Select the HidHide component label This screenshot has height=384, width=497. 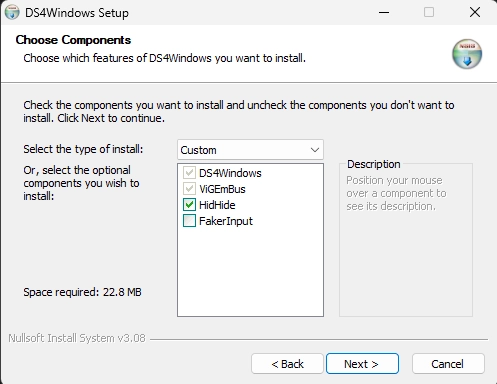tap(217, 205)
